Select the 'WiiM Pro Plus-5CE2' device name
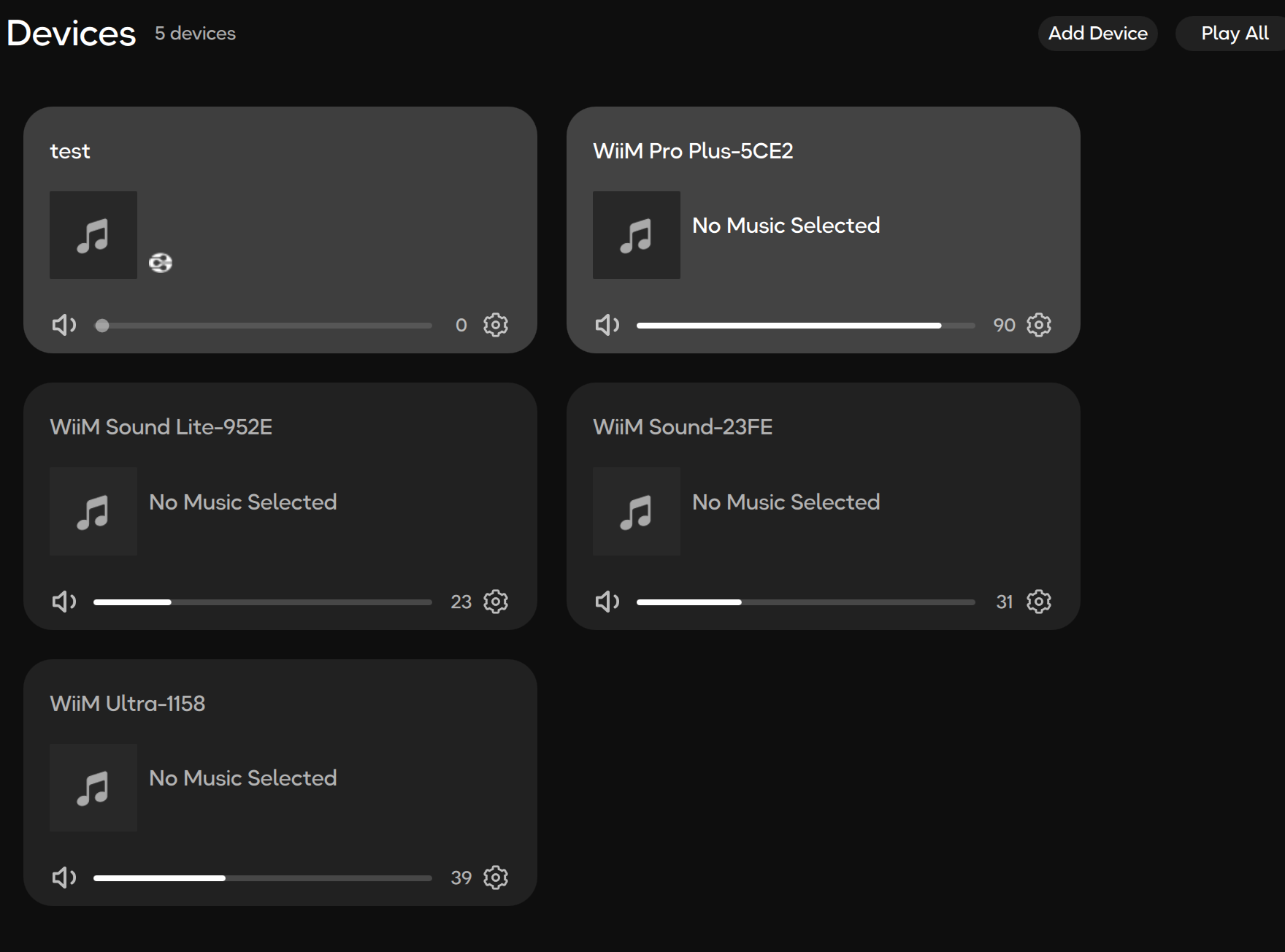 click(x=693, y=151)
